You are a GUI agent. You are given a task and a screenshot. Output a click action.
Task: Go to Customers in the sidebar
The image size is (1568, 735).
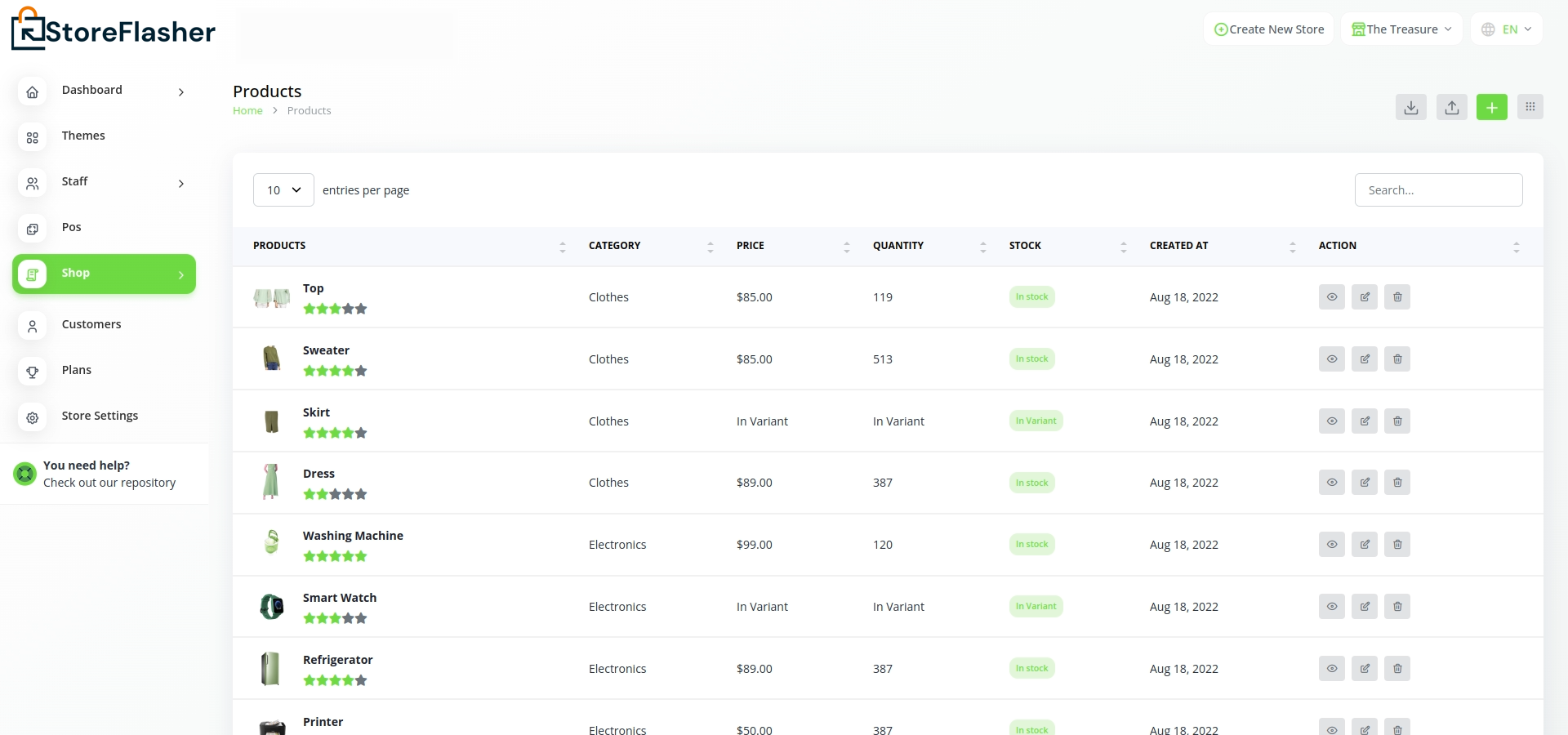(x=91, y=325)
